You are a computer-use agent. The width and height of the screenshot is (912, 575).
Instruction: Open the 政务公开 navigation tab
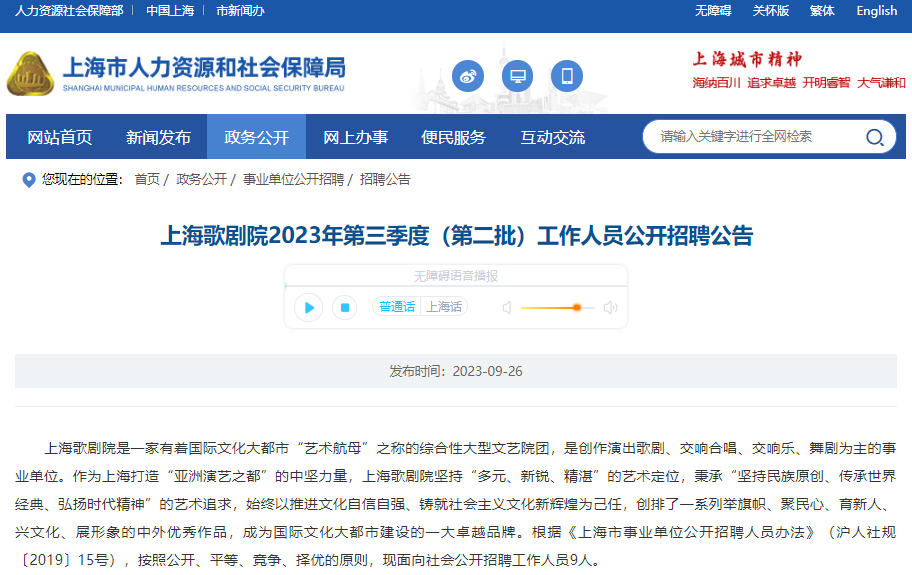[x=256, y=137]
